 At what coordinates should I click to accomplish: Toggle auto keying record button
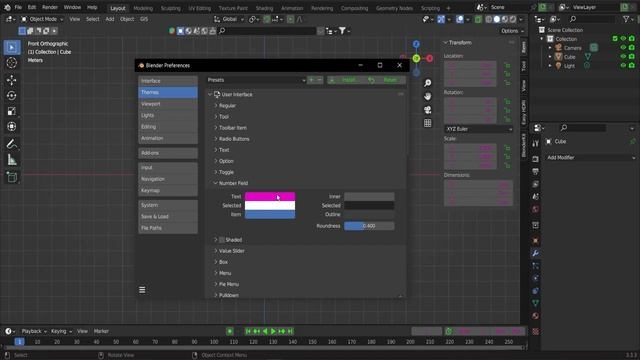[230, 331]
